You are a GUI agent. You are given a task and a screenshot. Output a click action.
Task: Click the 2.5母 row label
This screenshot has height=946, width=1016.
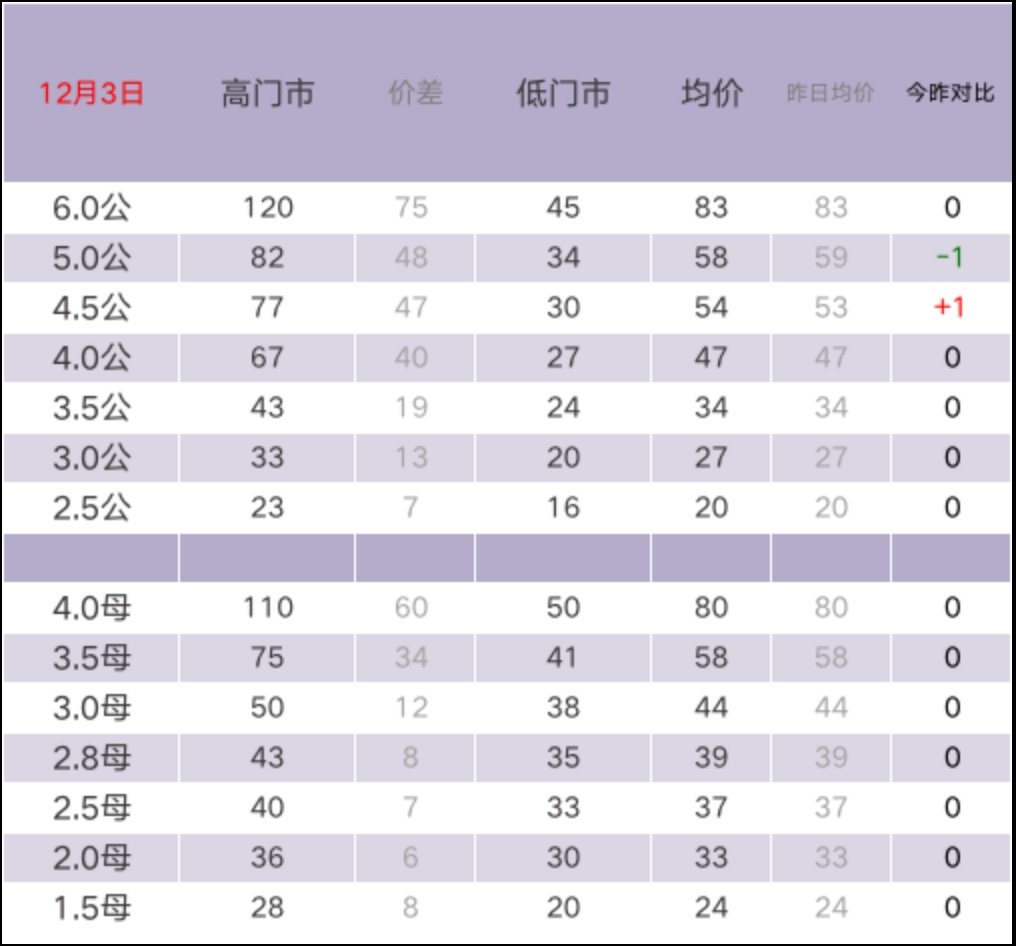(91, 807)
